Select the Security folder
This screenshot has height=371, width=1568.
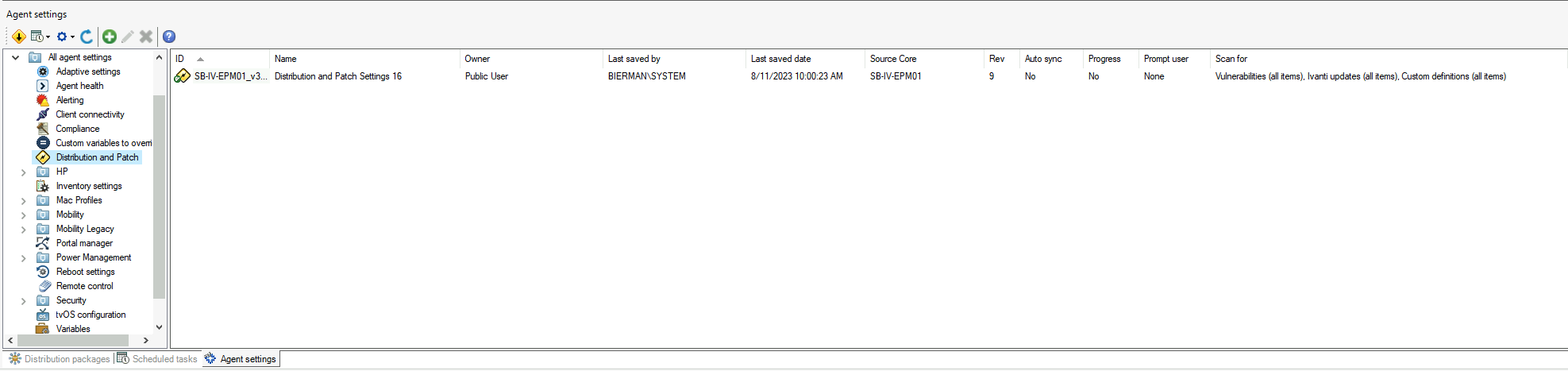pyautogui.click(x=71, y=300)
